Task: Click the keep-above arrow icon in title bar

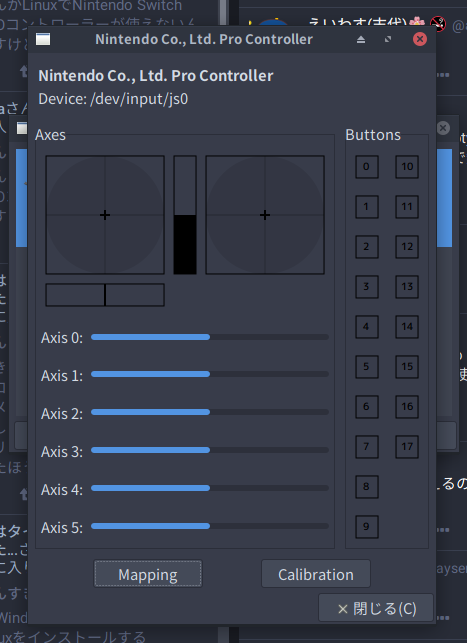Action: click(x=361, y=39)
